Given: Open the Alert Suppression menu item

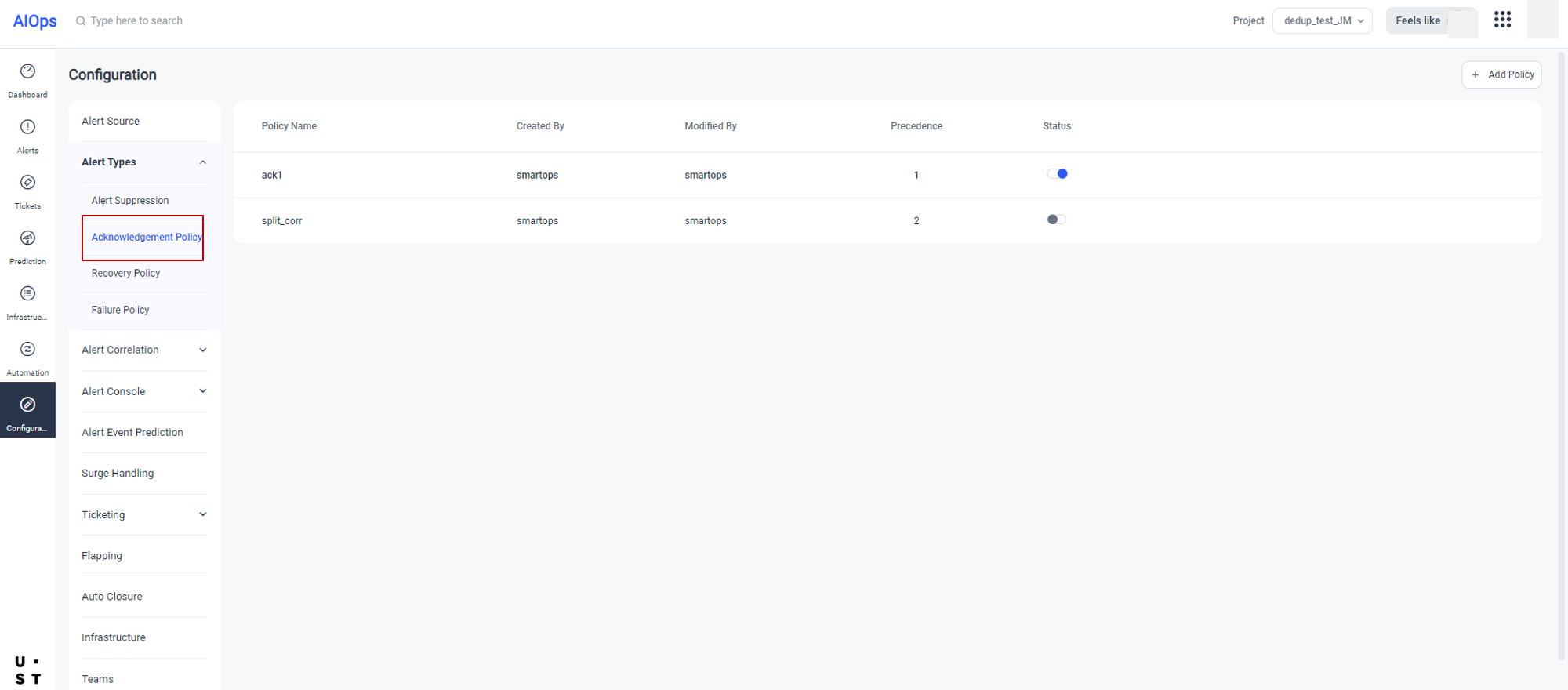Looking at the screenshot, I should [x=130, y=201].
